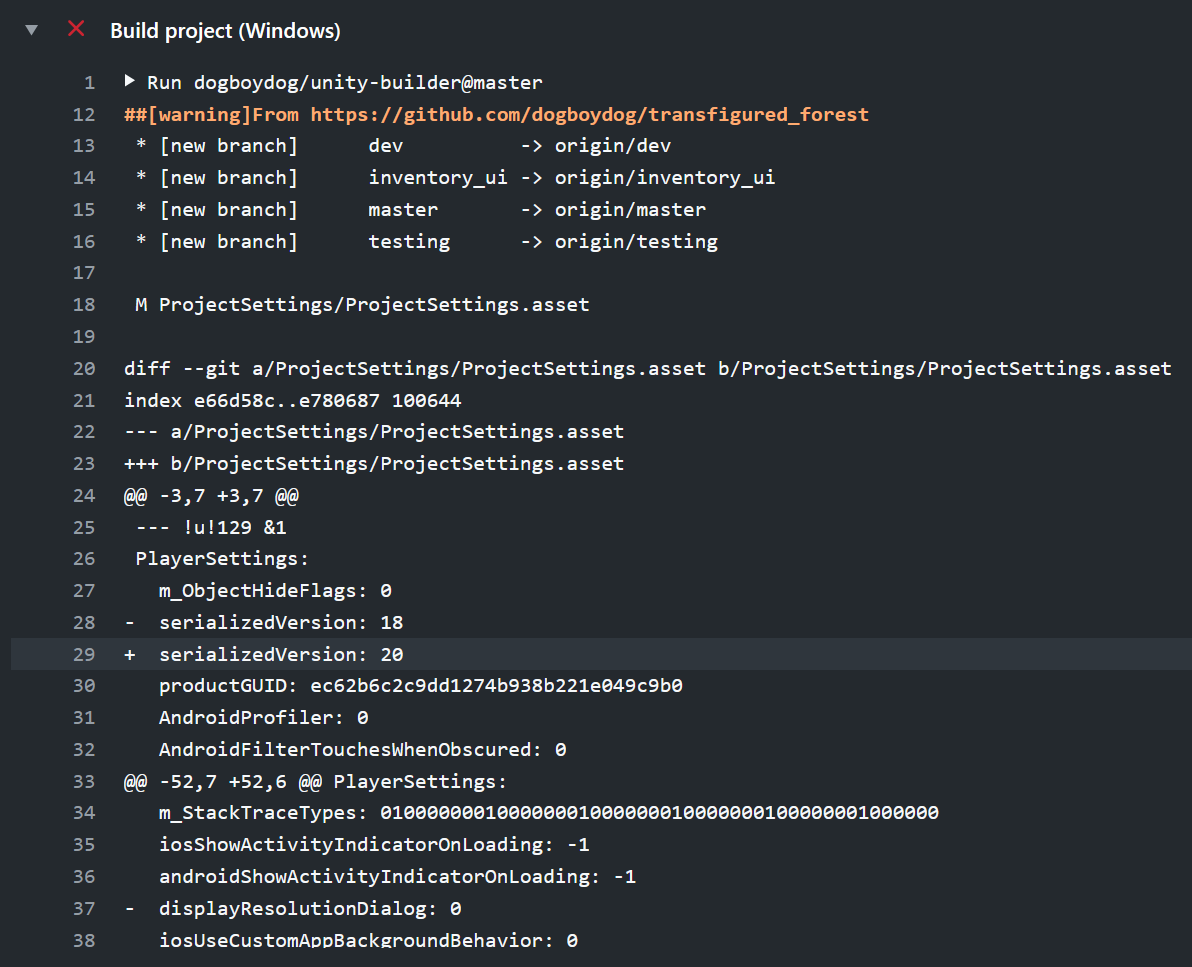Select 'M ProjectSettings/ProjectSettings.asset' log line
The image size is (1192, 967).
(362, 305)
